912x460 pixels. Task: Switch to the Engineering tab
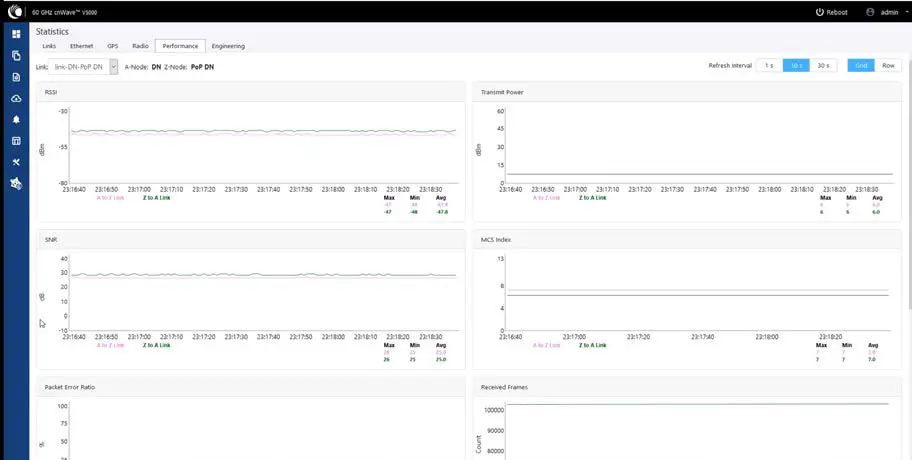(x=228, y=46)
